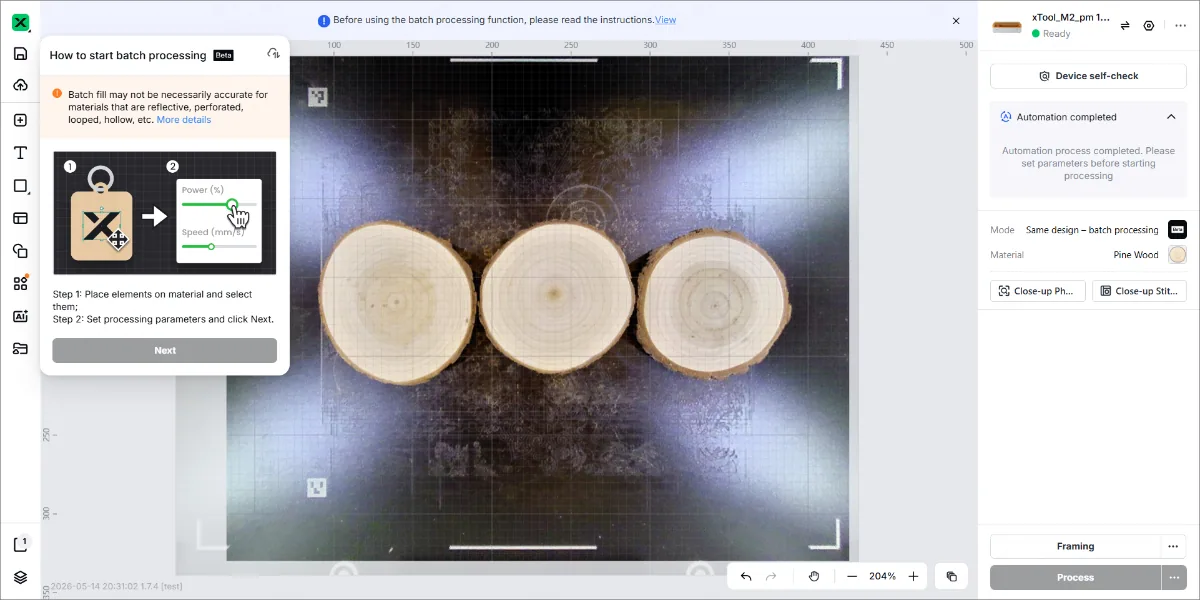
Task: Open the More details link
Action: click(184, 120)
